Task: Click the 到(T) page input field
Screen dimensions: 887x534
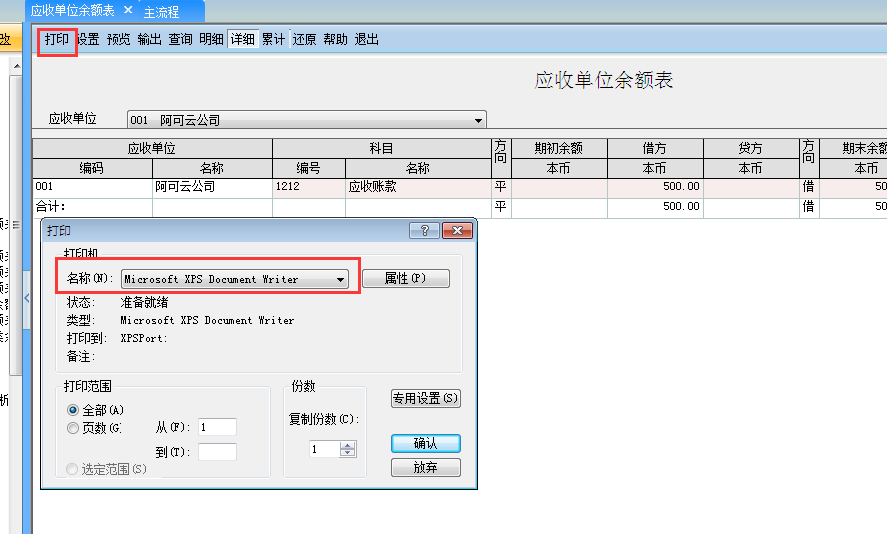Action: (217, 452)
